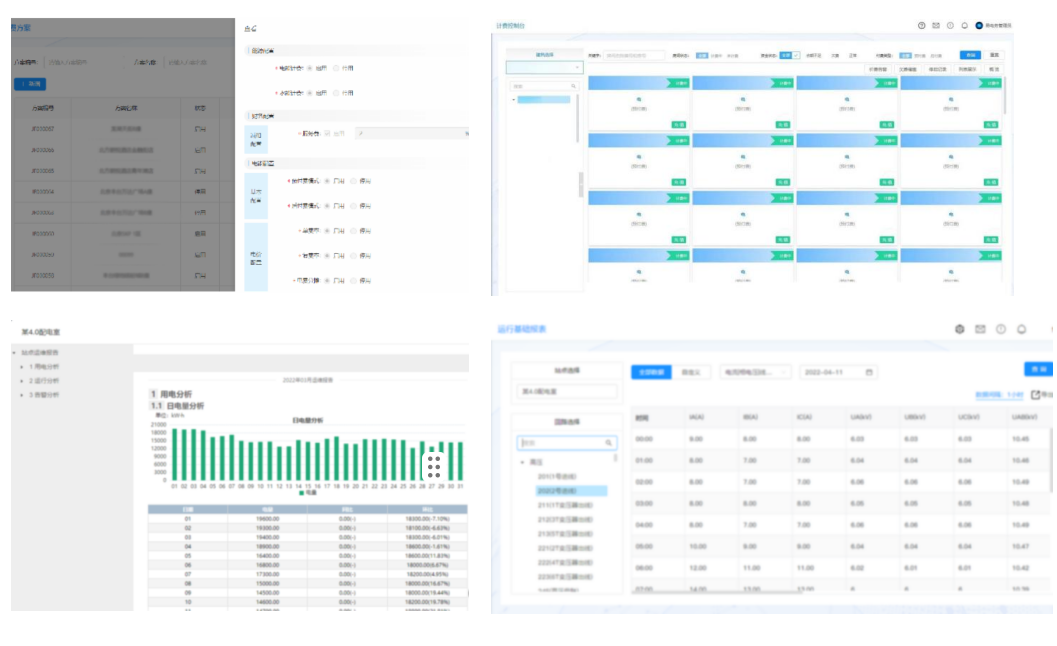Click the help icon in 计费控制台 header
This screenshot has width=1057, height=646.
pos(921,25)
